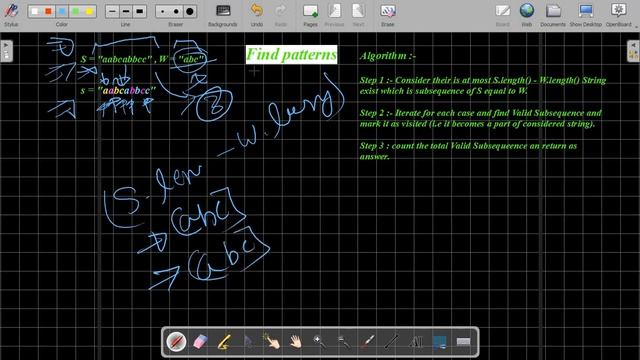The image size is (640, 360).
Task: Select the arrow Selector tool
Action: [248, 342]
